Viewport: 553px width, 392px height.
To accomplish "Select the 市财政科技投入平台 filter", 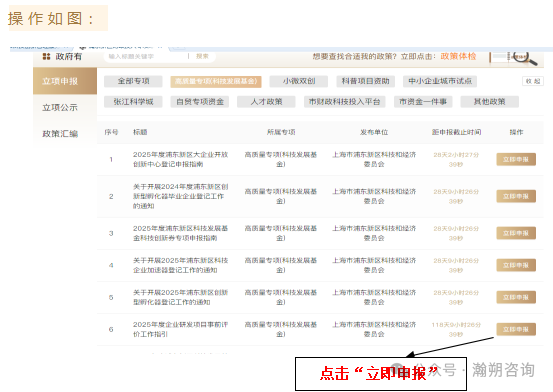I will click(x=345, y=102).
